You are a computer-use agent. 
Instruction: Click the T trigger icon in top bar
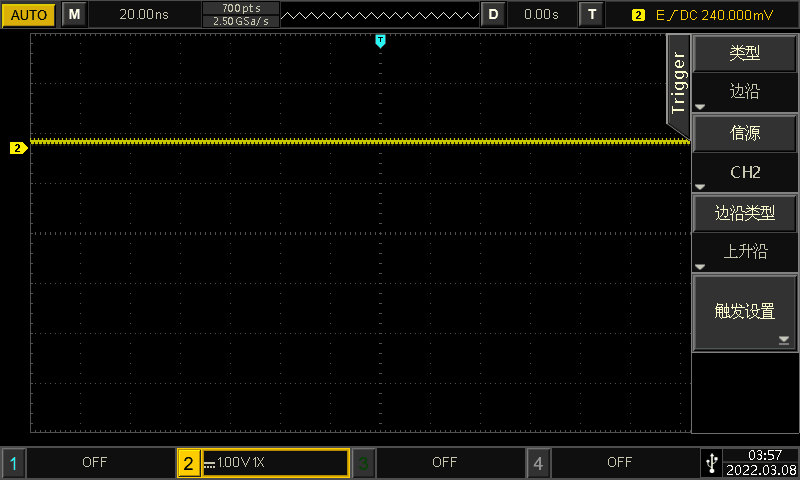pyautogui.click(x=593, y=15)
